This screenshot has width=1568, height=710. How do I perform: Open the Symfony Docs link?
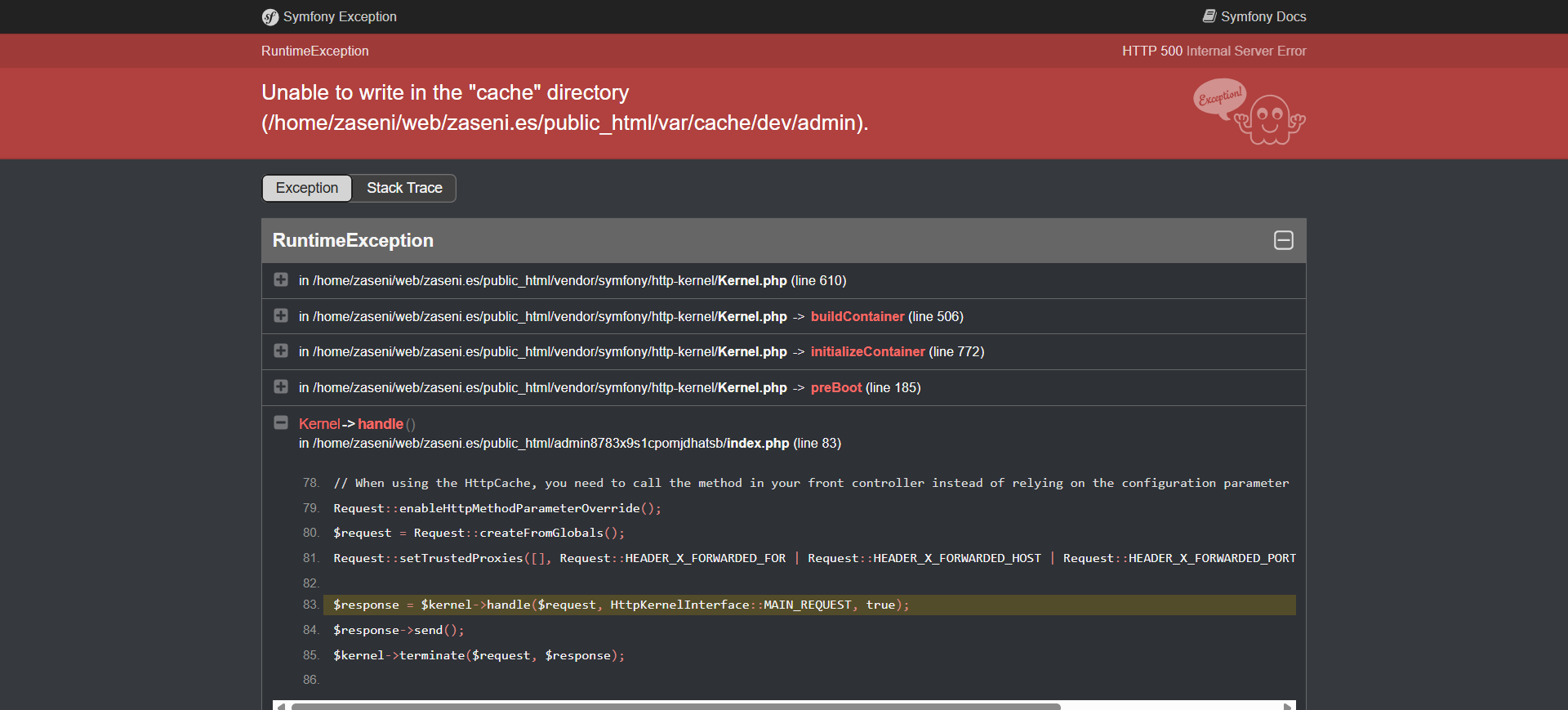point(1263,16)
